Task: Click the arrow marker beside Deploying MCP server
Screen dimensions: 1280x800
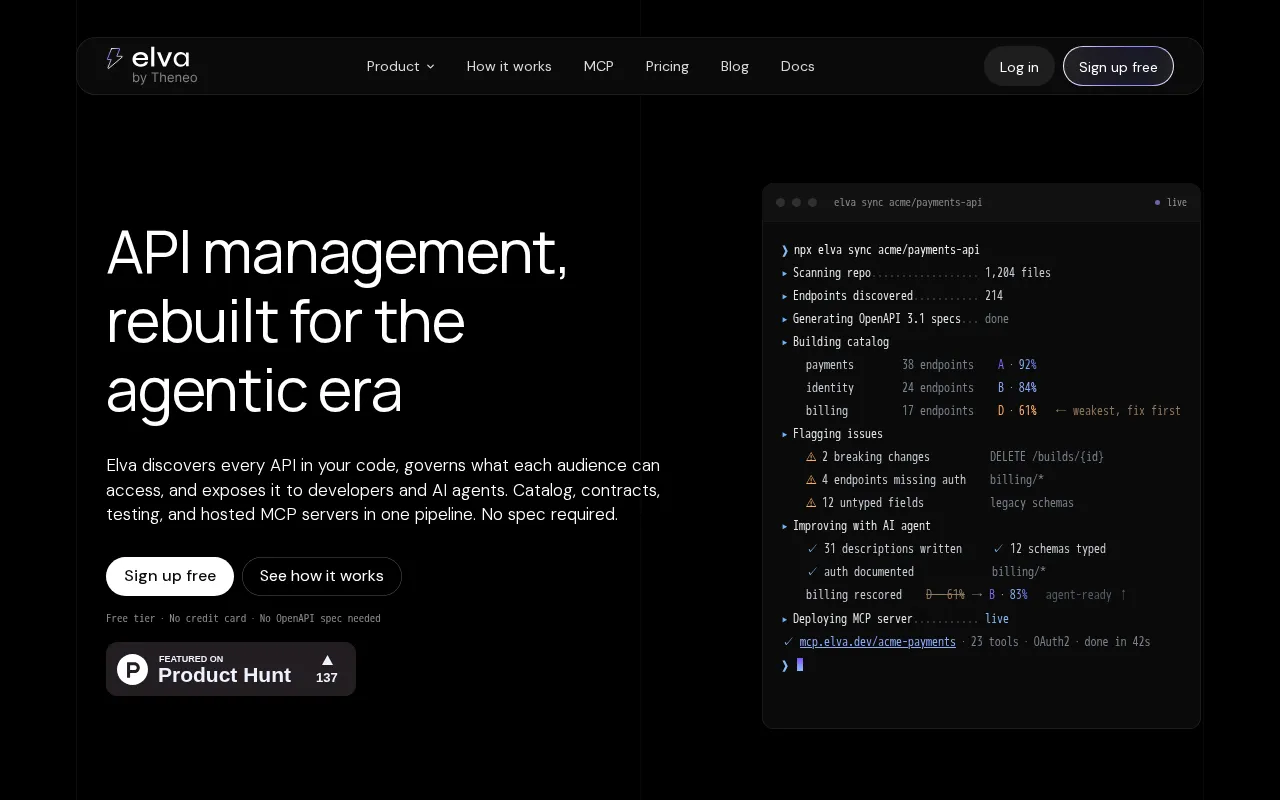Action: 785,619
